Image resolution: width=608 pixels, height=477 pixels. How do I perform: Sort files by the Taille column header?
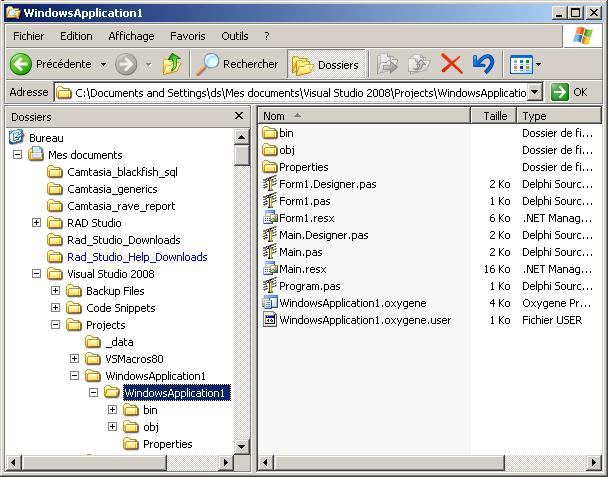click(494, 116)
